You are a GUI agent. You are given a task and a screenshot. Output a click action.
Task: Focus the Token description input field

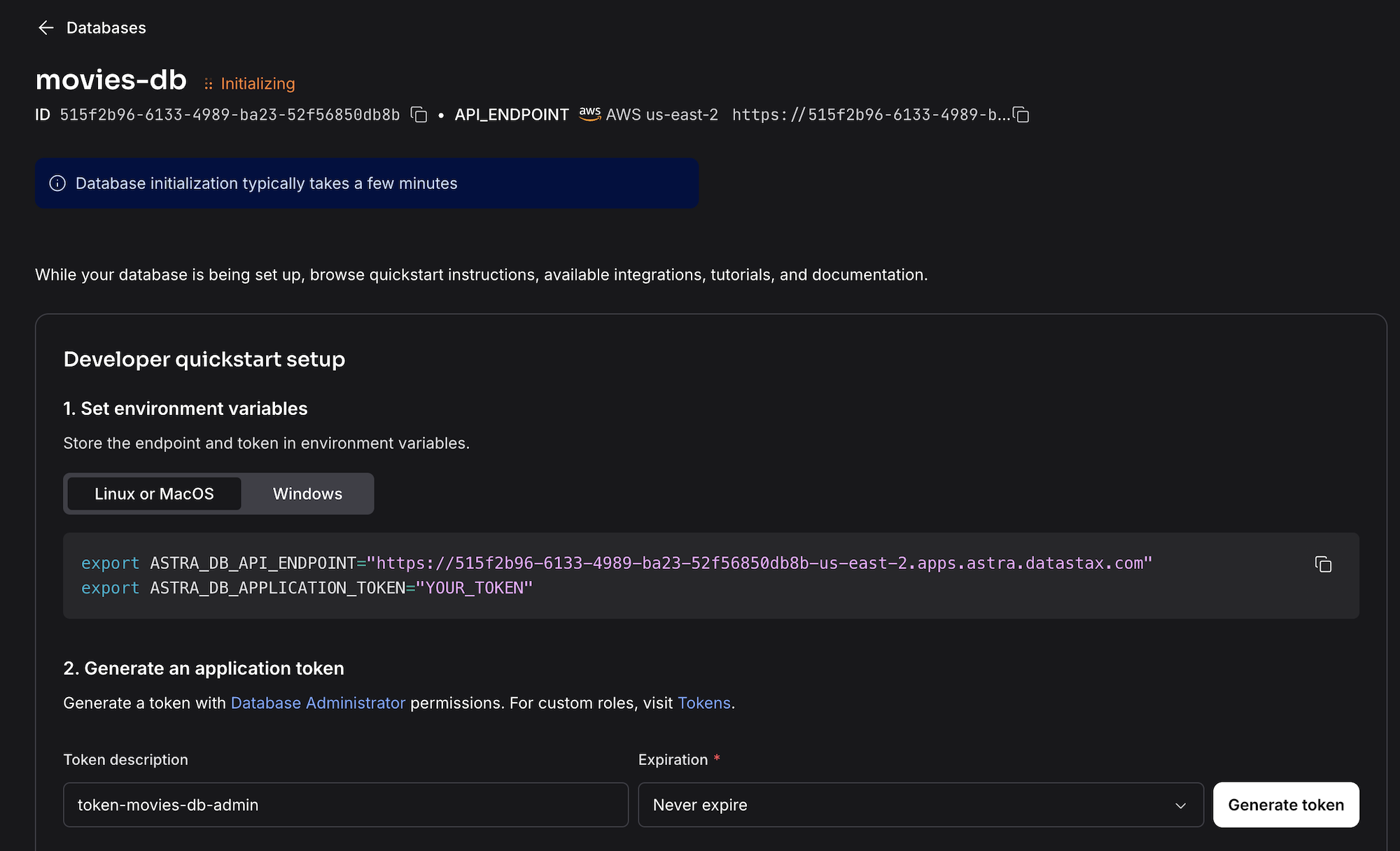click(346, 805)
